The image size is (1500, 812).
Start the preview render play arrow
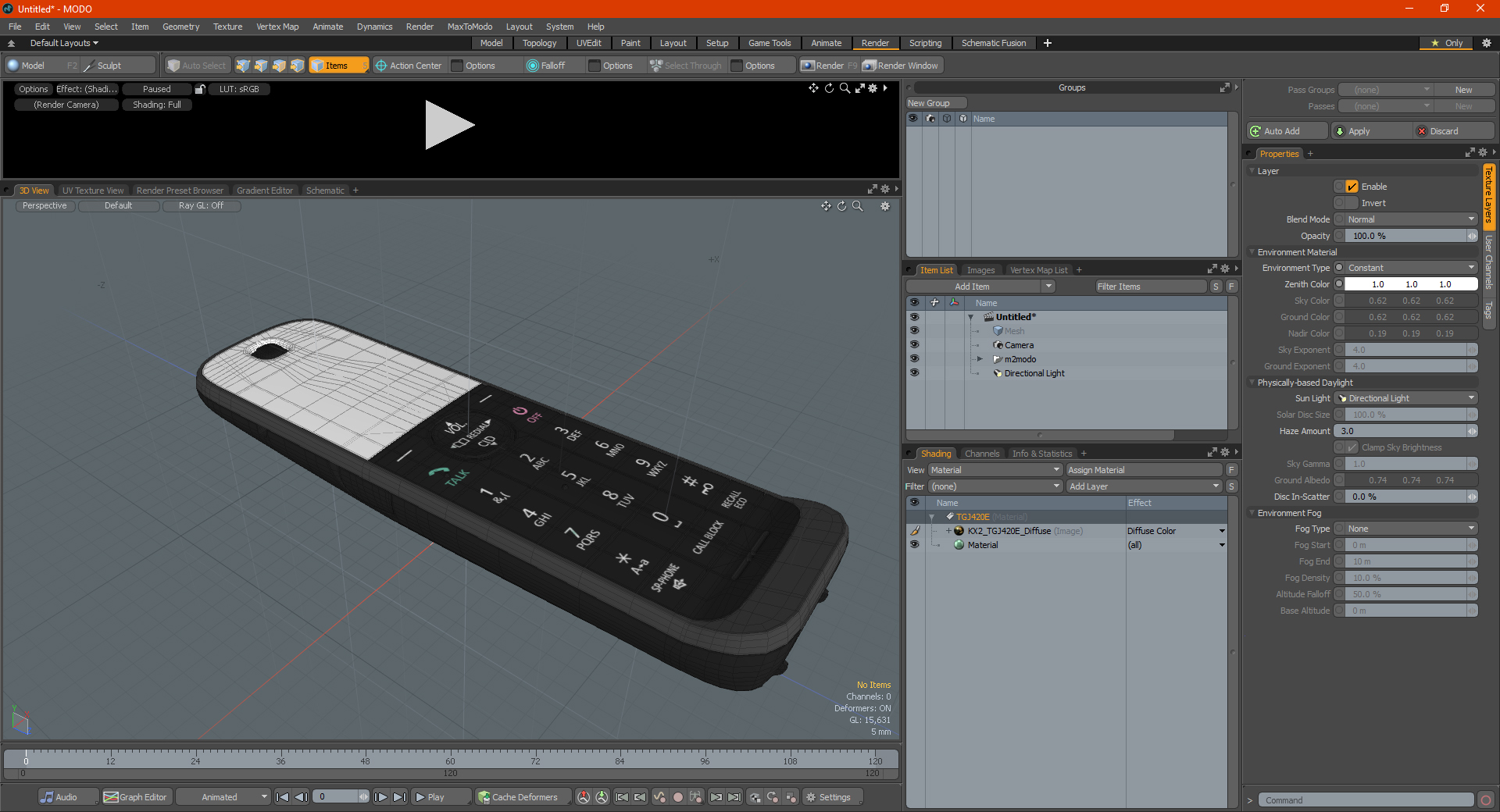[448, 125]
